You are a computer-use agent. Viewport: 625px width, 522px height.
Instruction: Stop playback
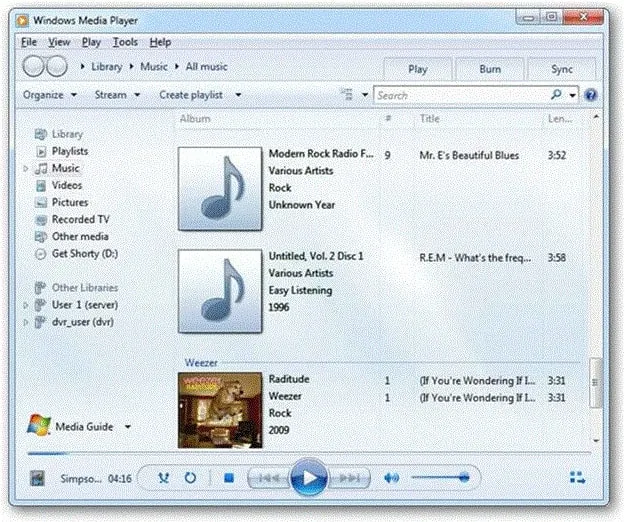[229, 478]
